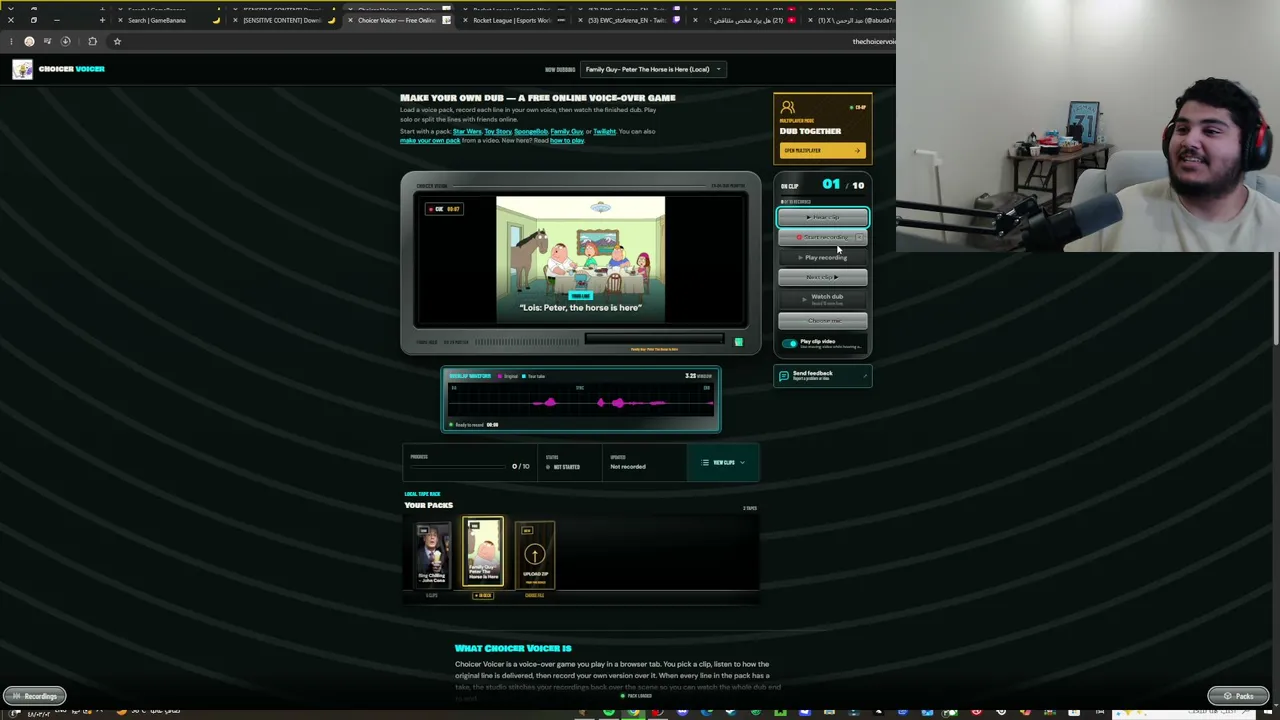Click the Open Multiplayer button

click(x=822, y=150)
